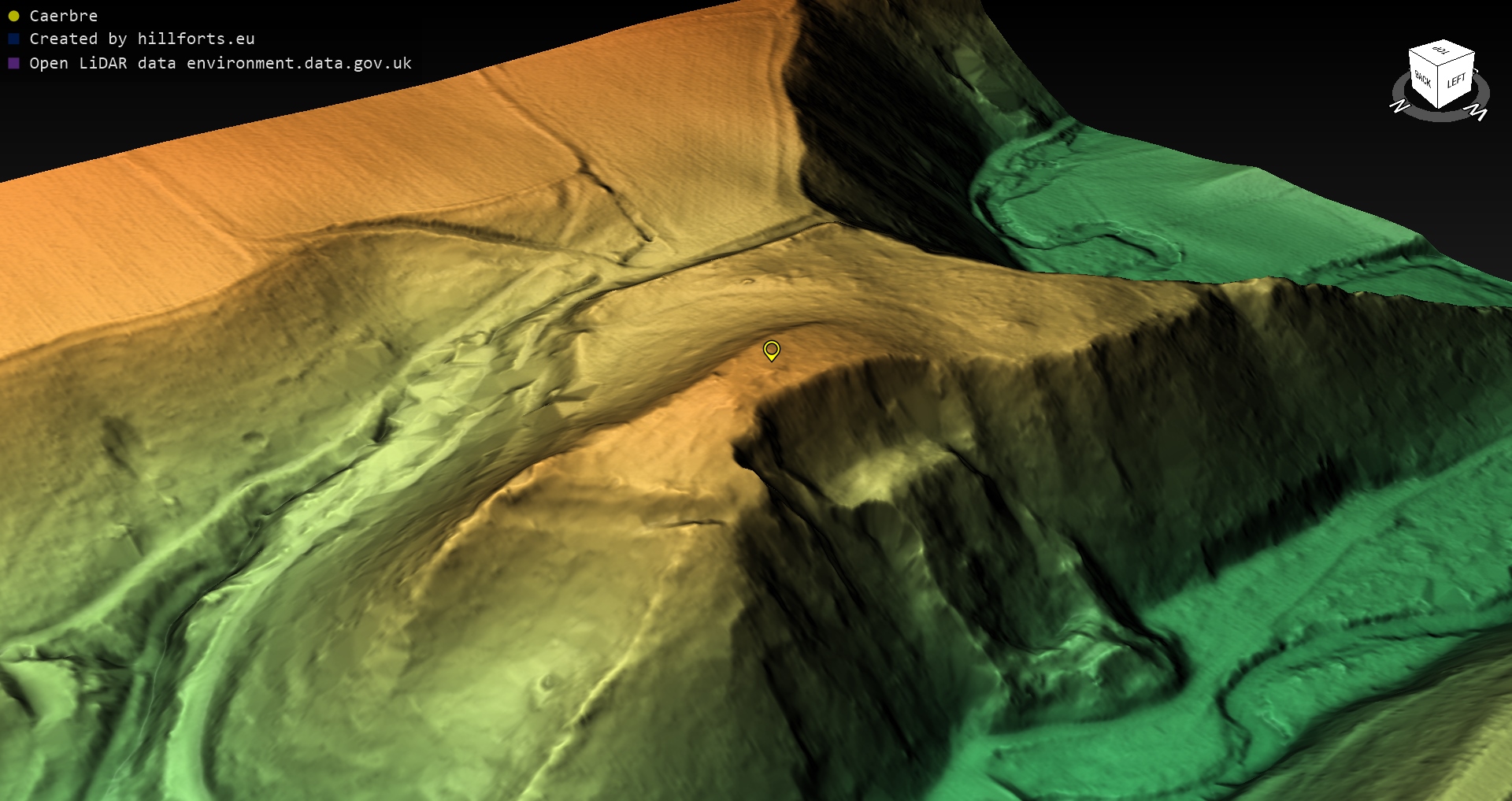The image size is (1512, 801).
Task: Open the Created by hillforts.eu credit
Action: pyautogui.click(x=142, y=39)
